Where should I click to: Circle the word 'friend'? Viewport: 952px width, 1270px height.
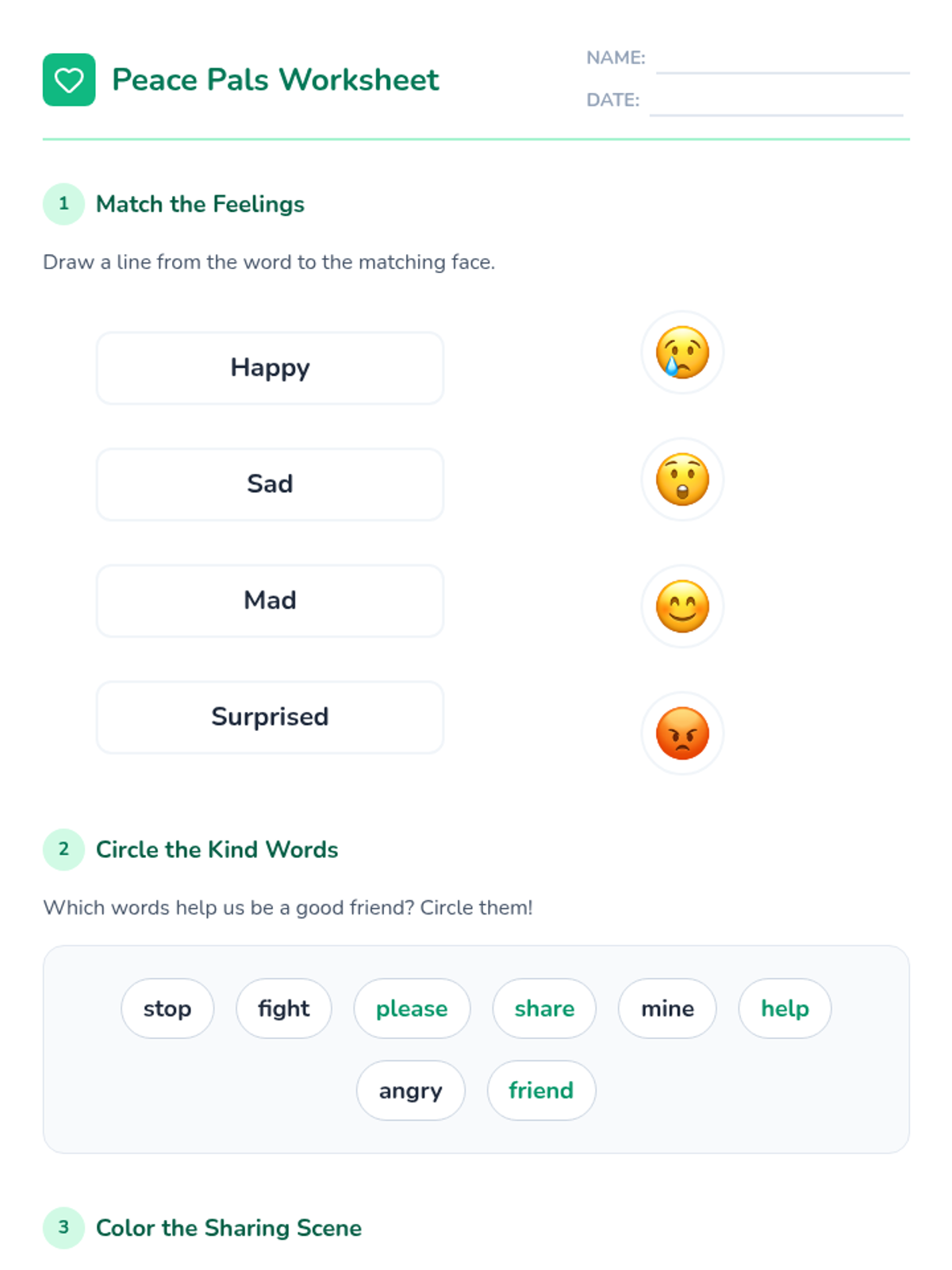click(x=541, y=1091)
